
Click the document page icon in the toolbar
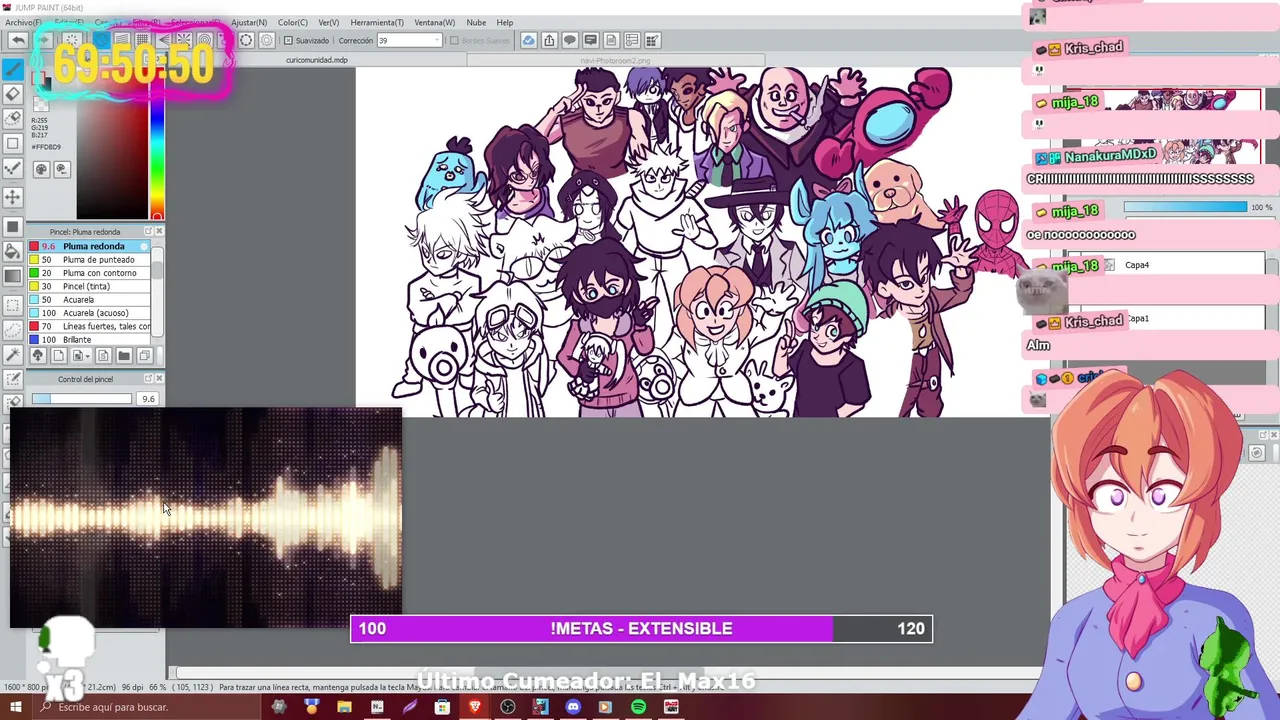[x=611, y=40]
